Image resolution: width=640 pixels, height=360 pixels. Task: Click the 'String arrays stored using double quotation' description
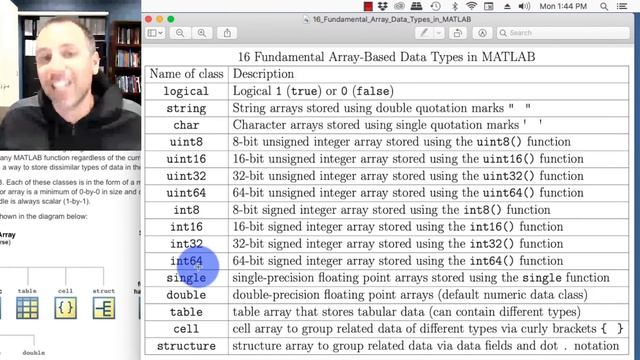[x=382, y=108]
